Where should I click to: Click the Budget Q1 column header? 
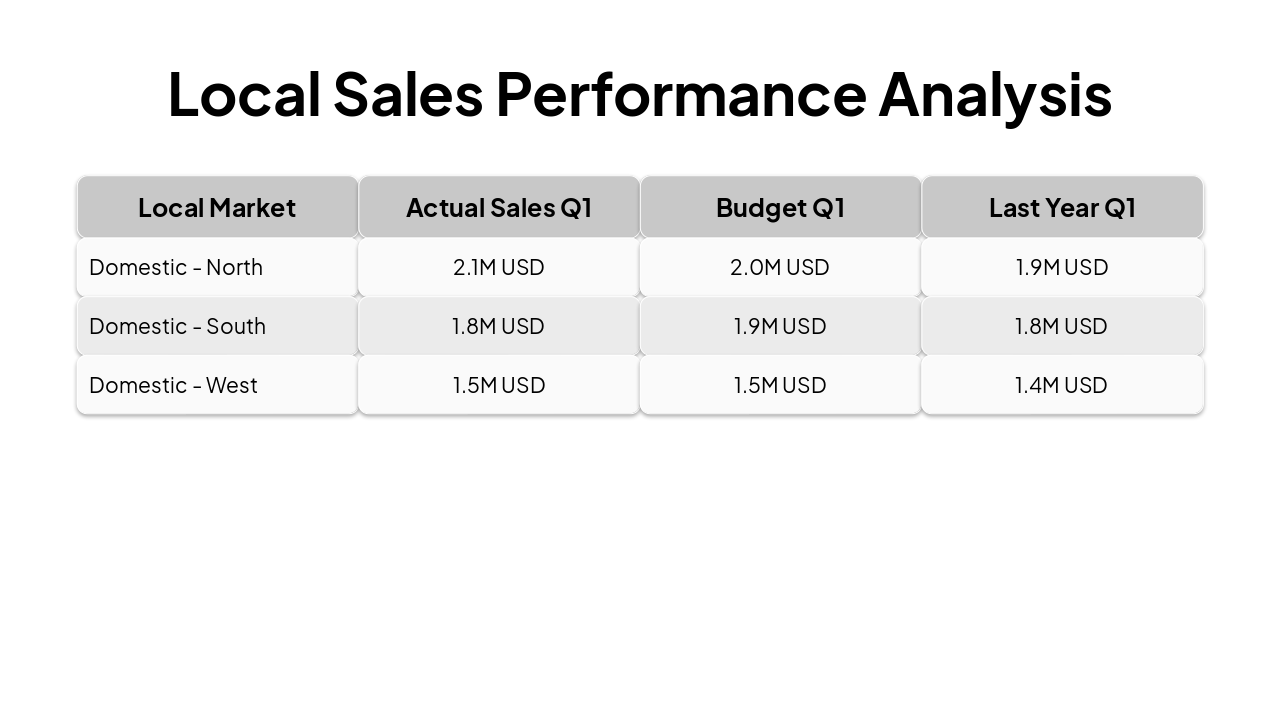780,207
